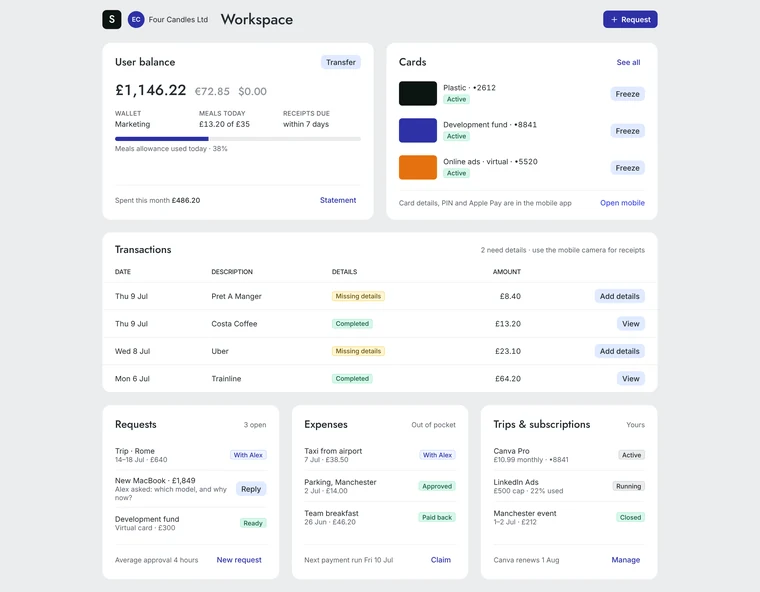The height and width of the screenshot is (592, 760).
Task: Click the DATE column header
Action: coord(123,272)
